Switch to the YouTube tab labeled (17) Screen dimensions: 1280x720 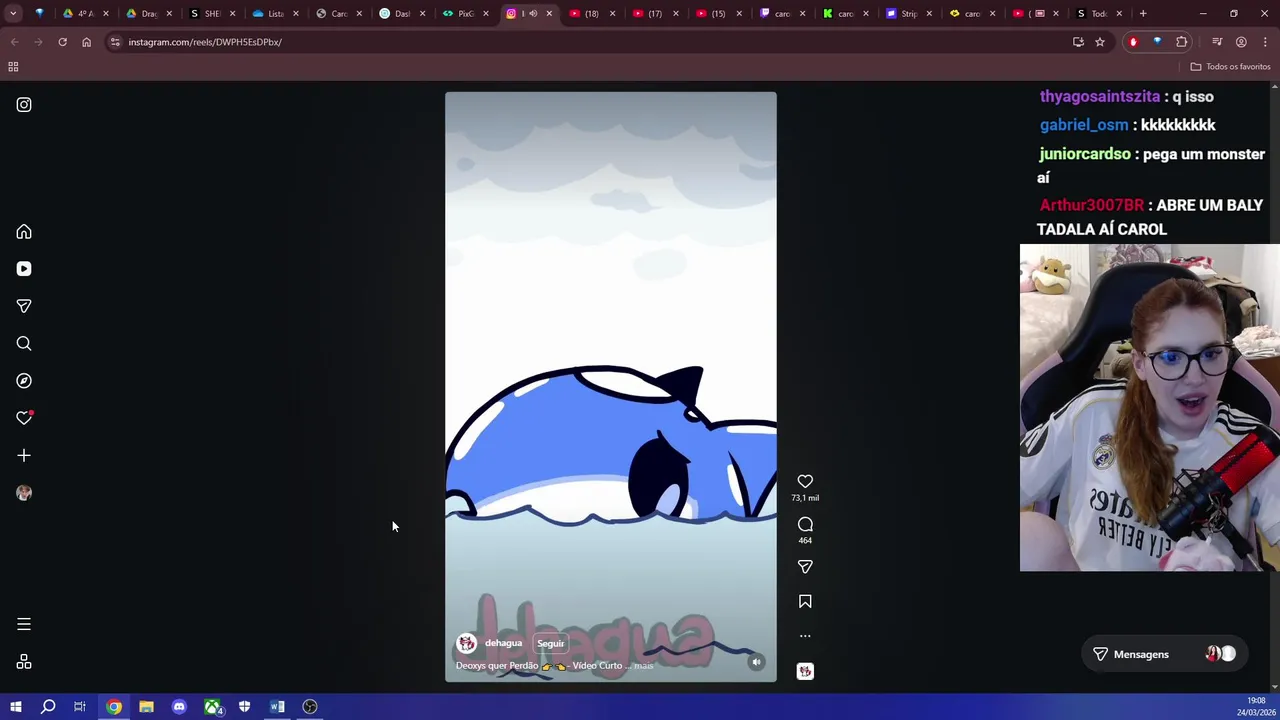pyautogui.click(x=653, y=14)
